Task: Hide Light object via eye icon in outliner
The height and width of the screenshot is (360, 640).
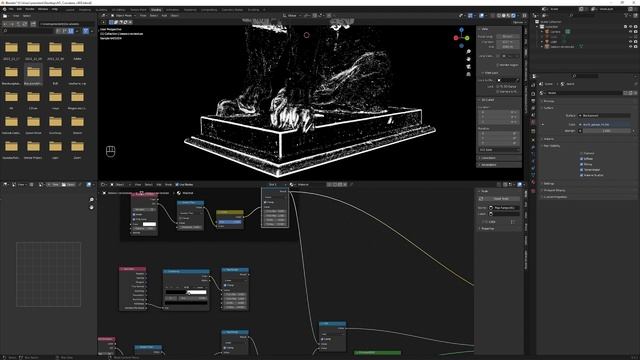Action: (631, 41)
